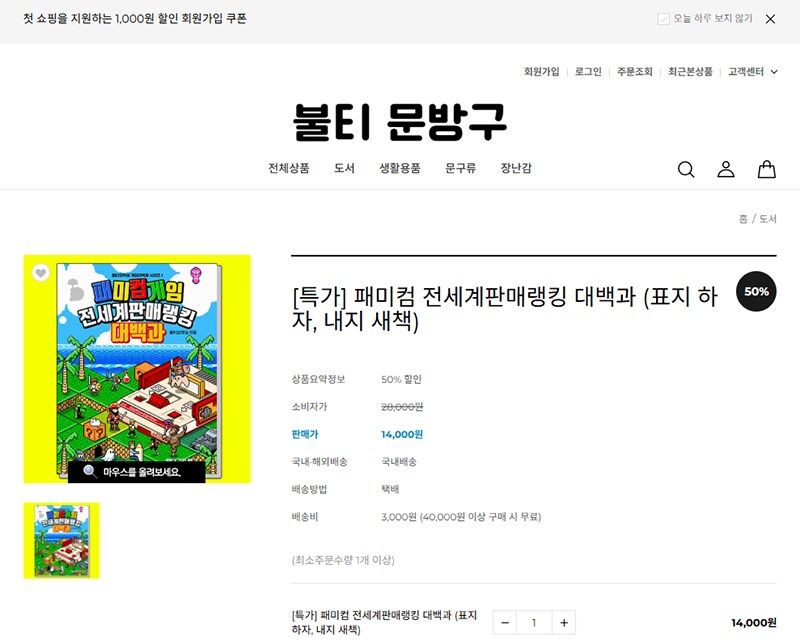Screen dimensions: 800x641
Task: Close the coupon banner with X
Action: coord(770,19)
